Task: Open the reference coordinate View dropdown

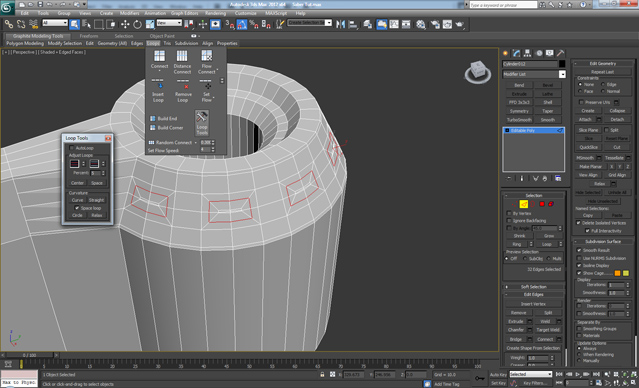Action: coord(169,23)
